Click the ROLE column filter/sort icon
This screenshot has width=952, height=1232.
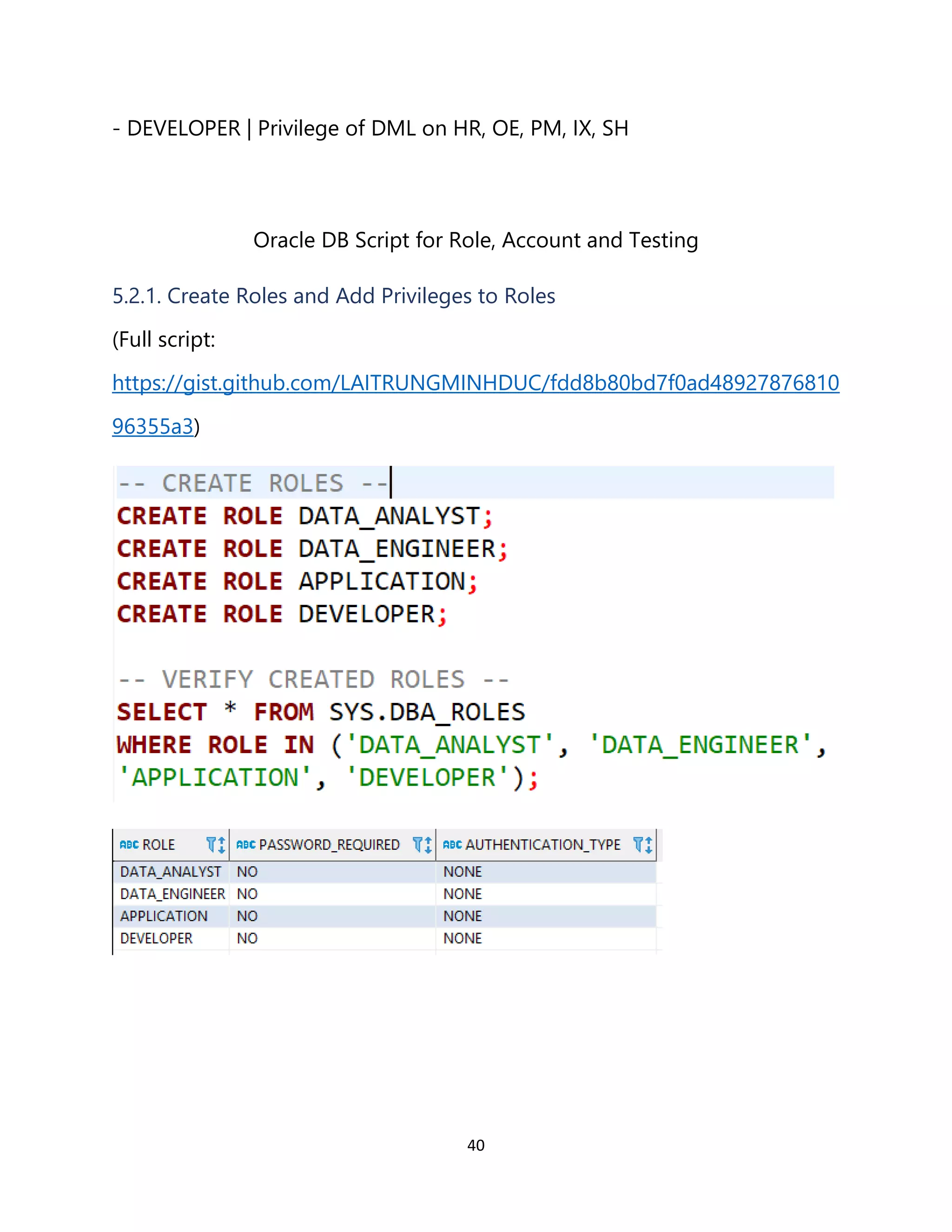(x=215, y=844)
